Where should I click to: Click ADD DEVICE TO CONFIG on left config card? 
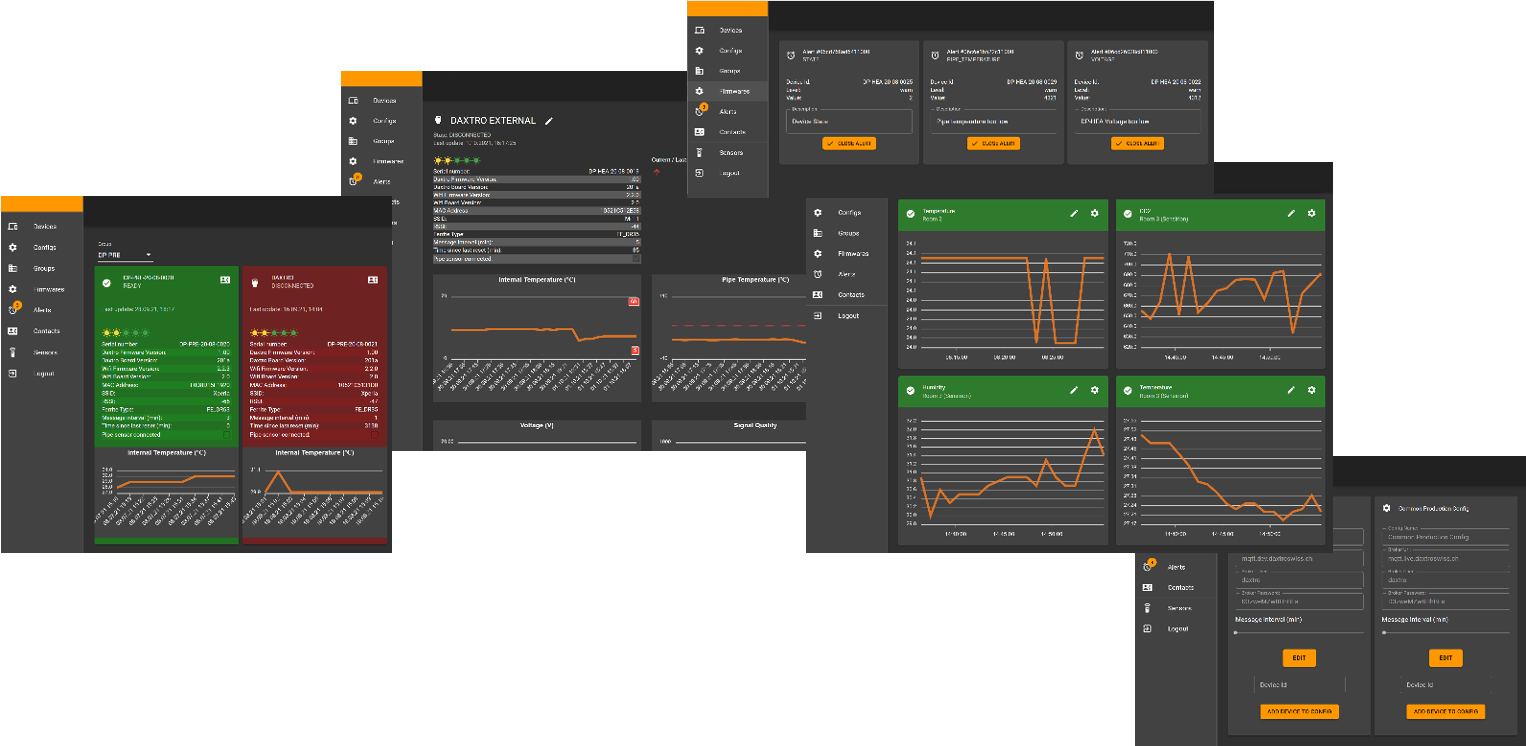point(1299,711)
